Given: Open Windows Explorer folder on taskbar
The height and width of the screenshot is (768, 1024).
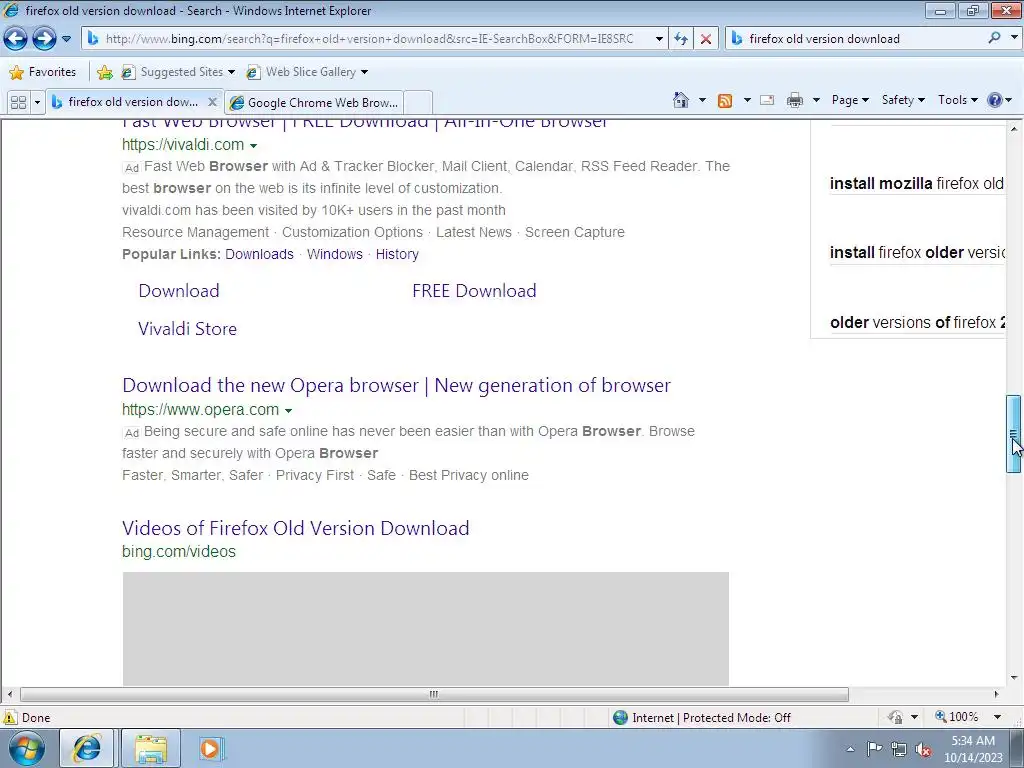Looking at the screenshot, I should click(x=151, y=748).
